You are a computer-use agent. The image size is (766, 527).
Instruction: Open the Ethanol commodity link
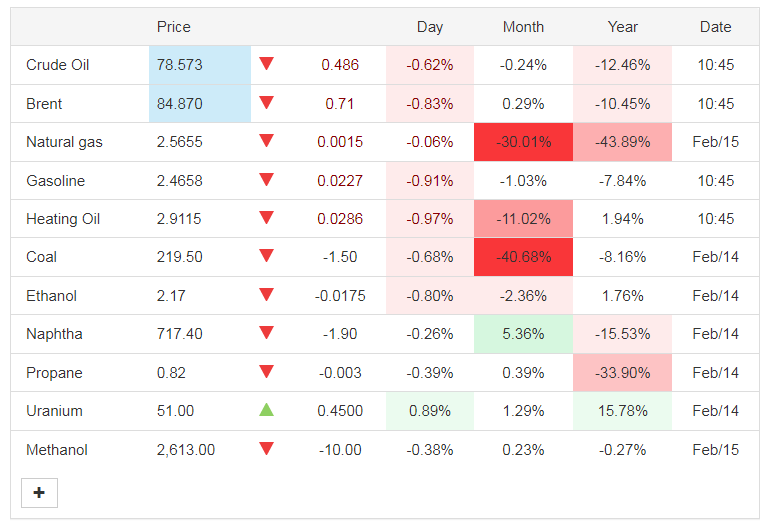coord(51,296)
